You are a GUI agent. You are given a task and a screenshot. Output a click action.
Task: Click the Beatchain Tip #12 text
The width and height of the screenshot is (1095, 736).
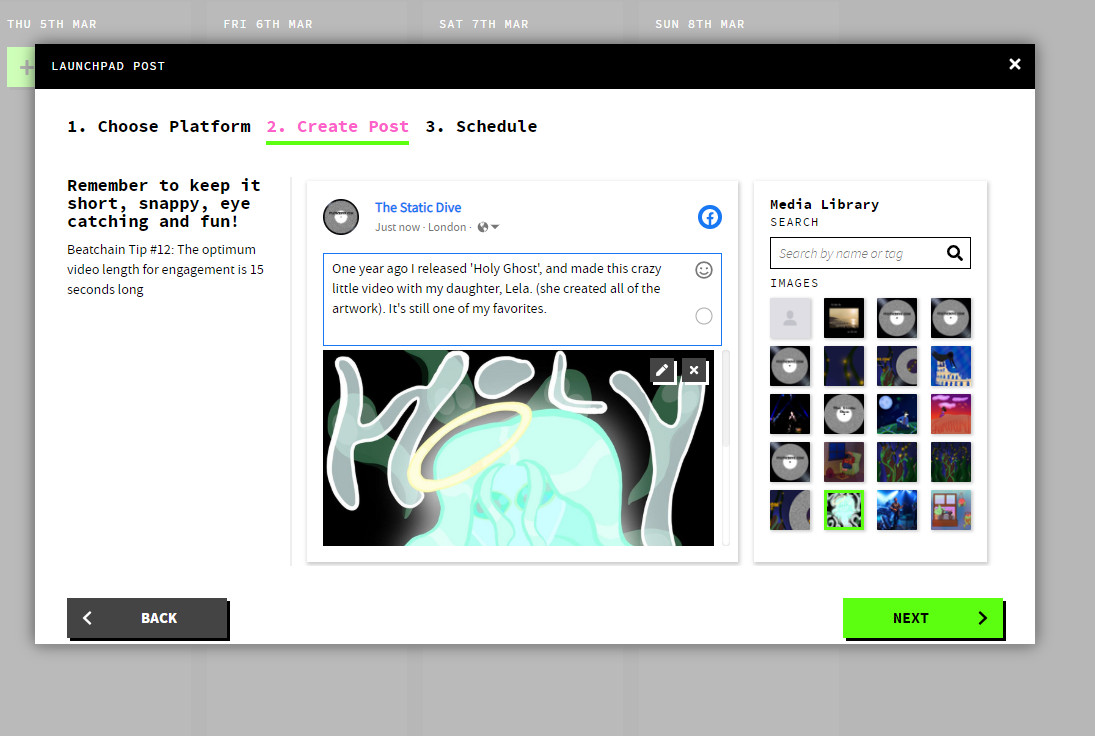pos(166,270)
